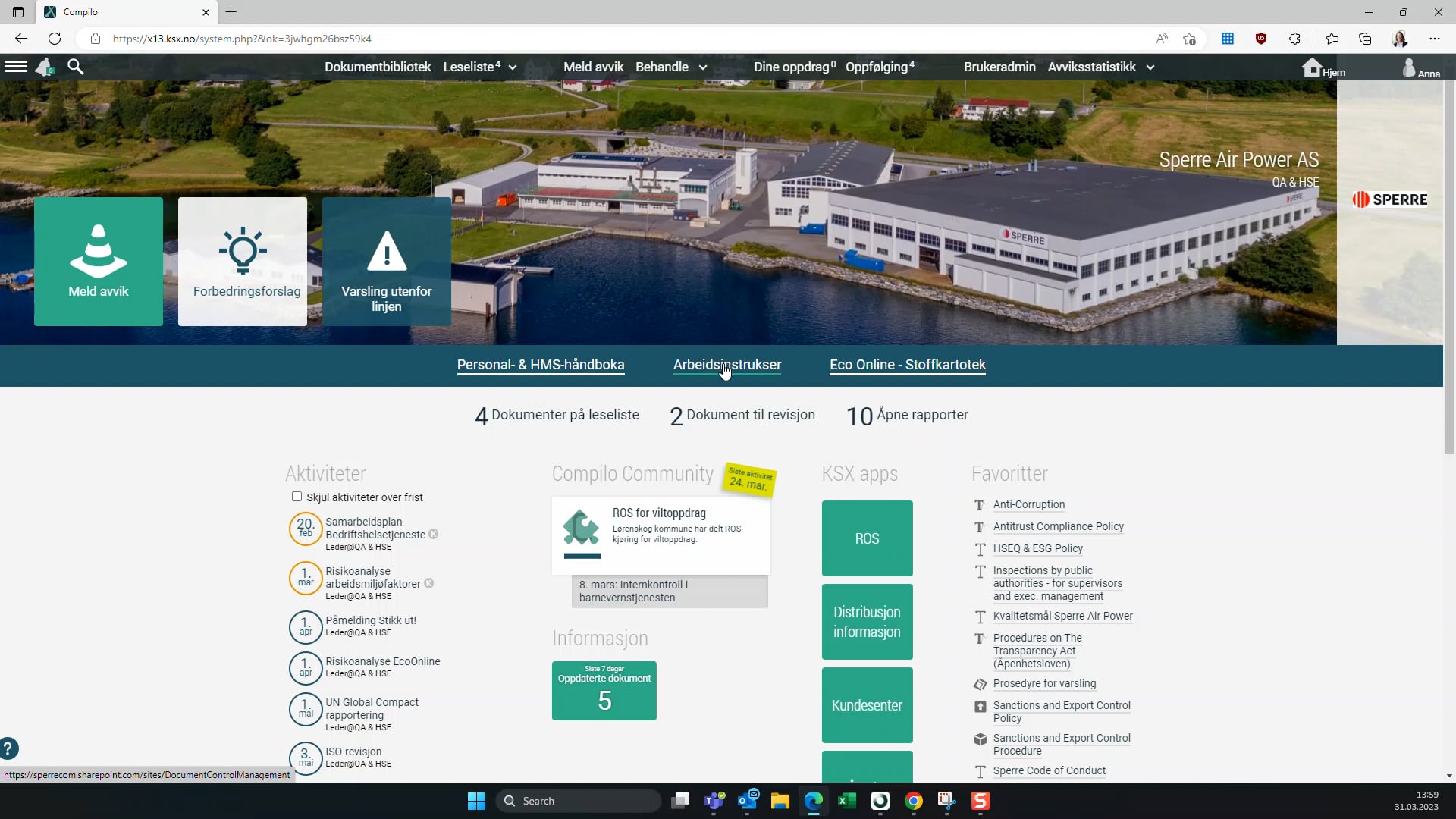This screenshot has height=819, width=1456.
Task: Open the hamburger menu icon
Action: tap(16, 67)
